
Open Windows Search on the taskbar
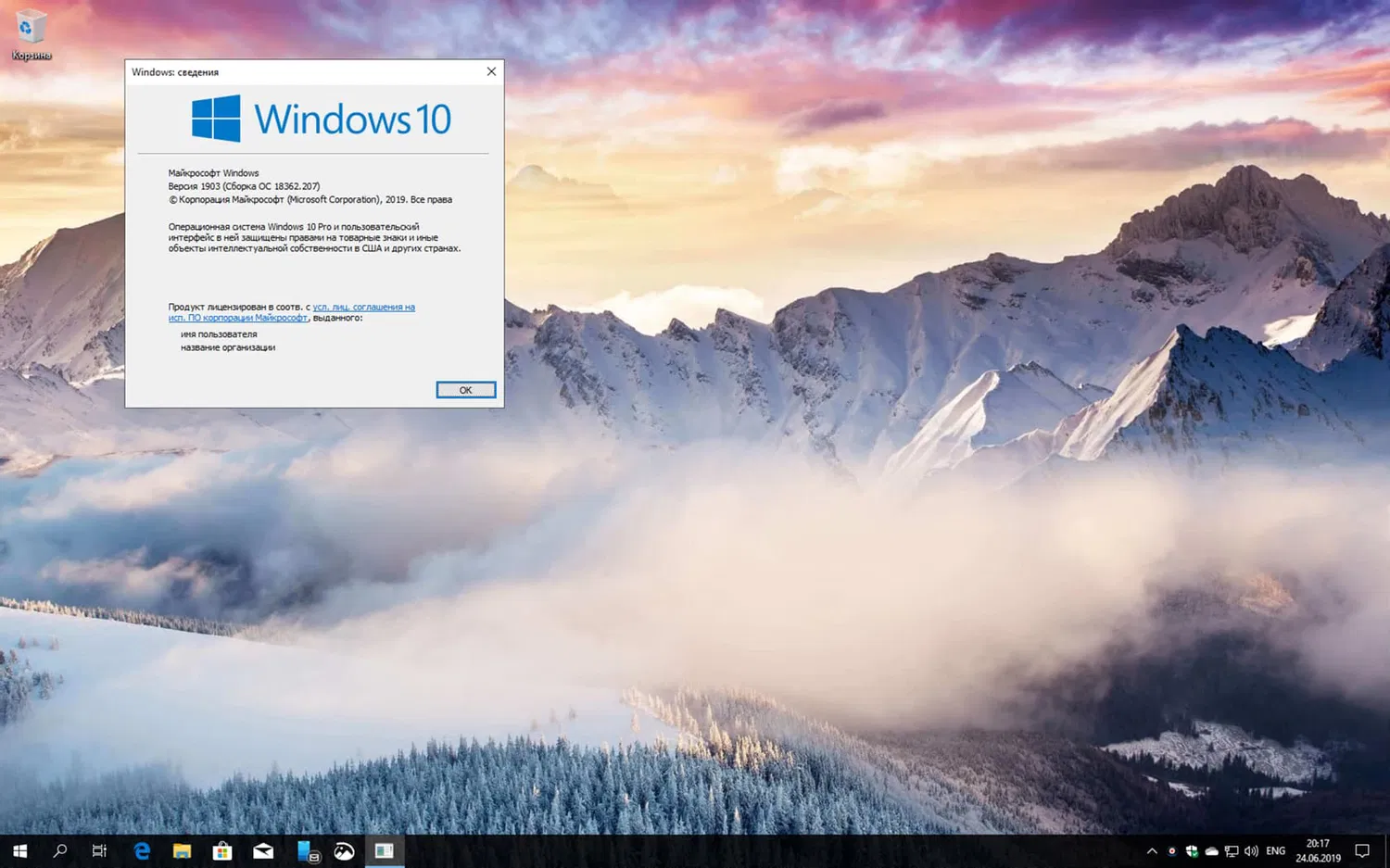[60, 850]
